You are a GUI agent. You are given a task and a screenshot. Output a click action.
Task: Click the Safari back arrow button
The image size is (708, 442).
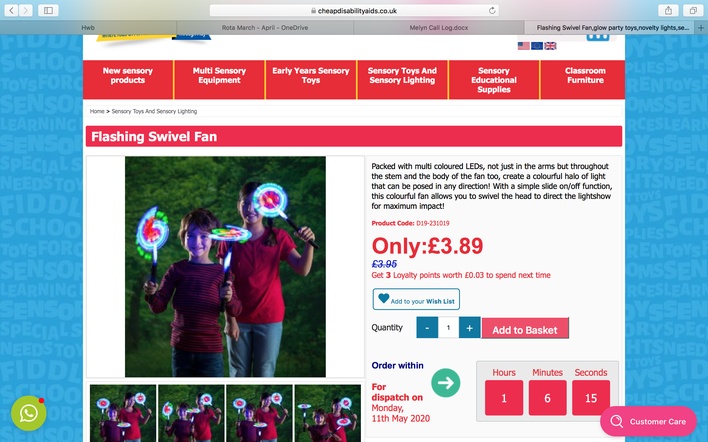(x=11, y=10)
